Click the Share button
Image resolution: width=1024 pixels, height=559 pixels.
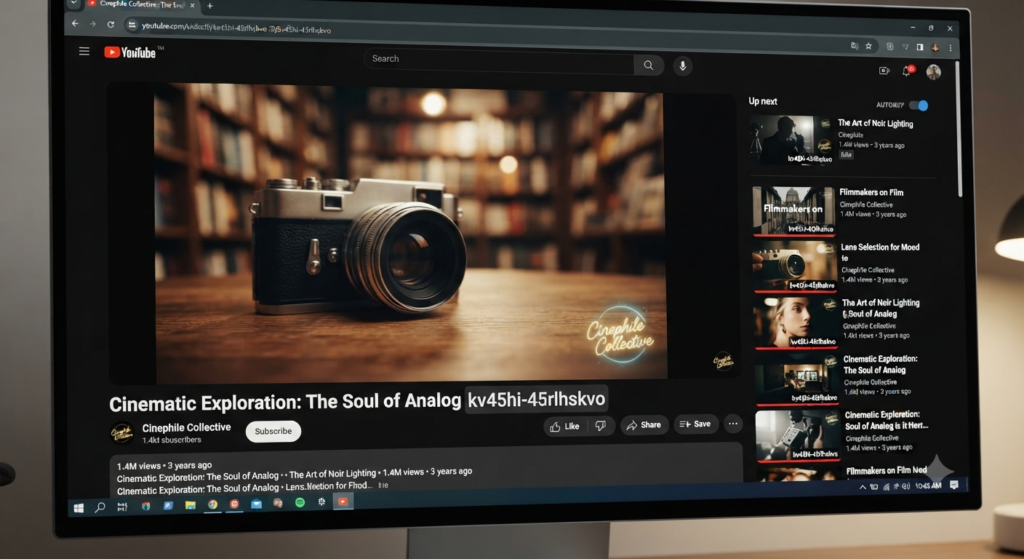645,425
